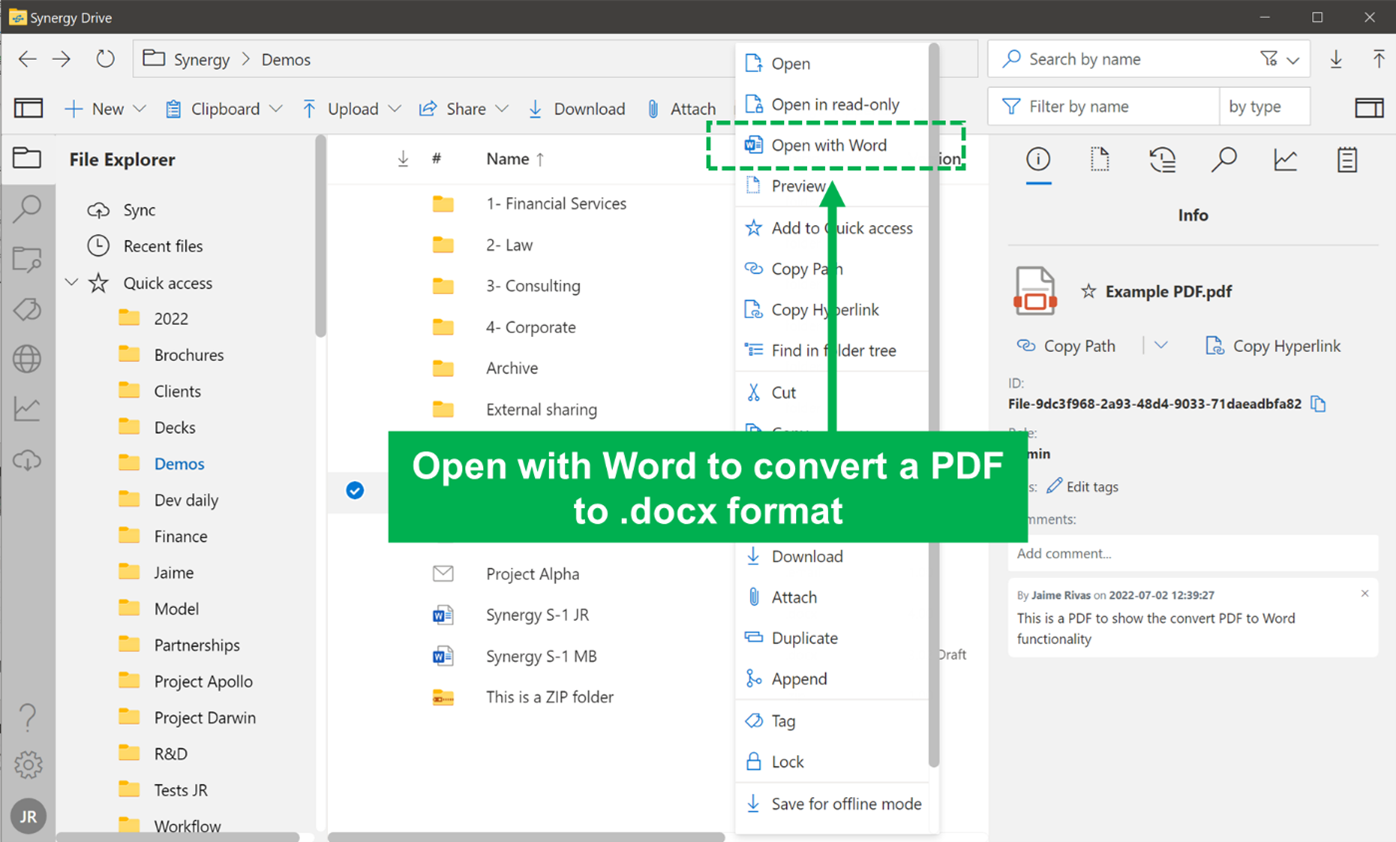The width and height of the screenshot is (1396, 842).
Task: Switch to the notes list tab in details panel
Action: [x=1347, y=159]
